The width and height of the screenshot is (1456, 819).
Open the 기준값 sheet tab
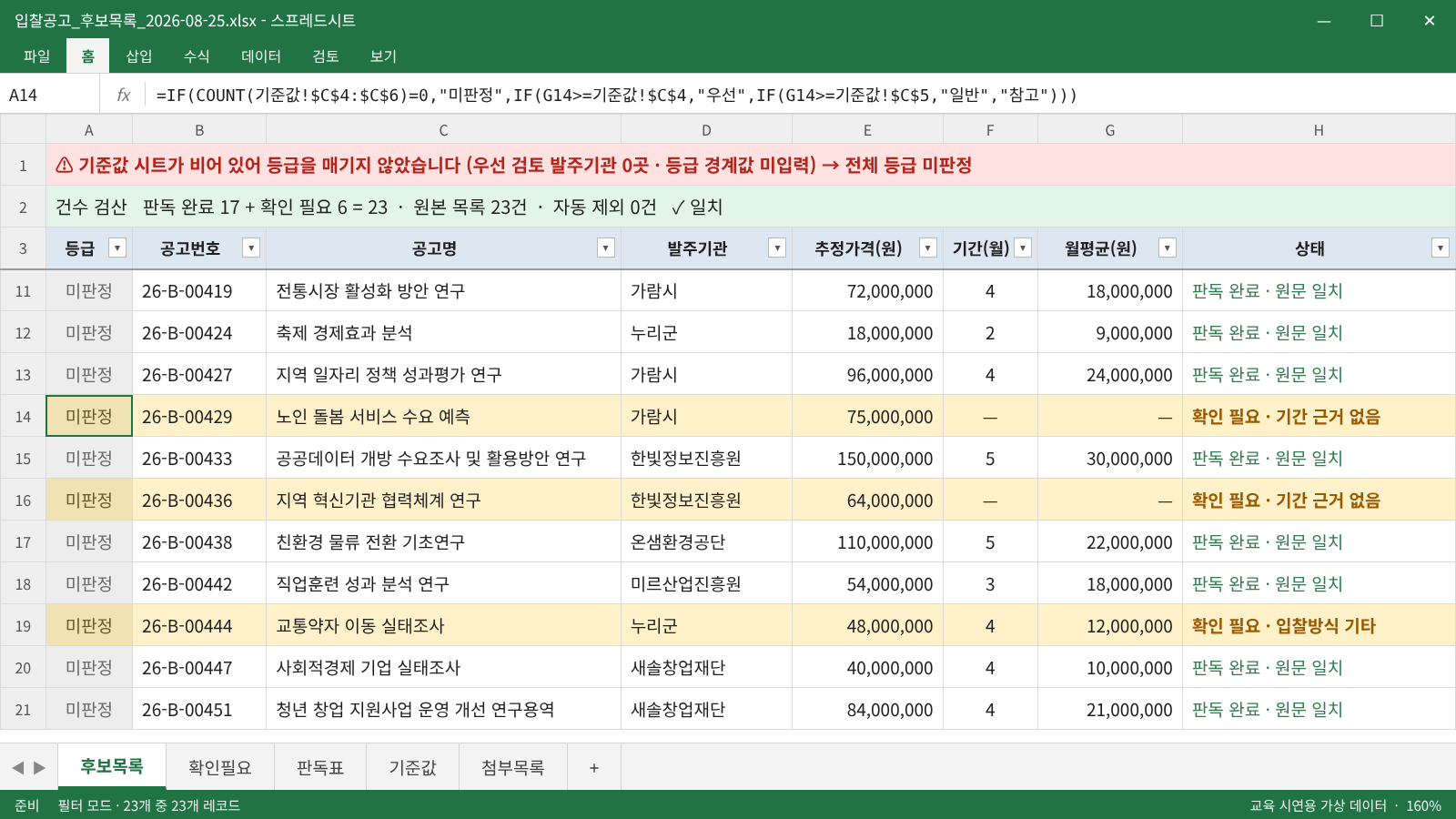click(x=413, y=767)
